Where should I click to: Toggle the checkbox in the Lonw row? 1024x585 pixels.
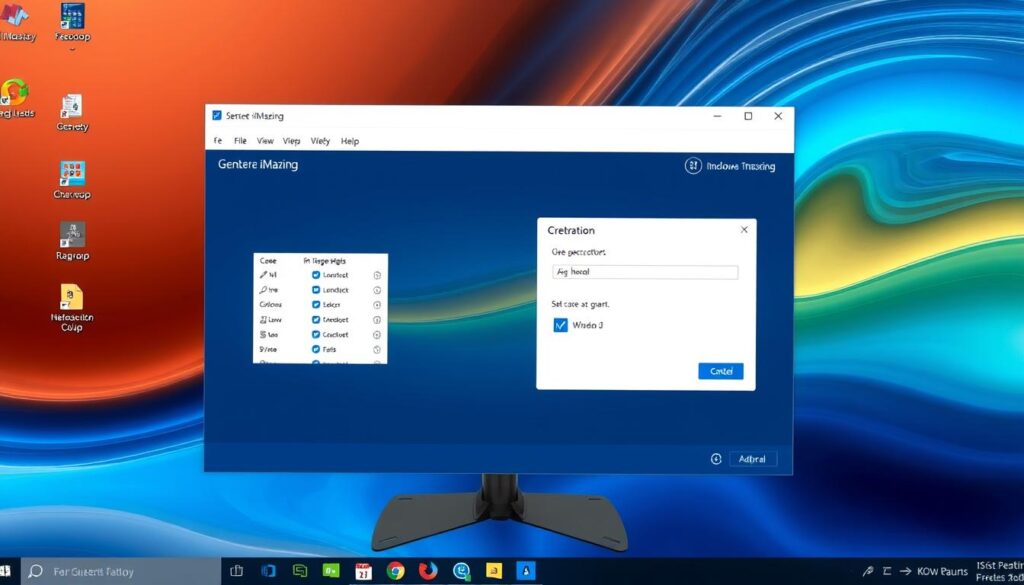click(x=316, y=320)
